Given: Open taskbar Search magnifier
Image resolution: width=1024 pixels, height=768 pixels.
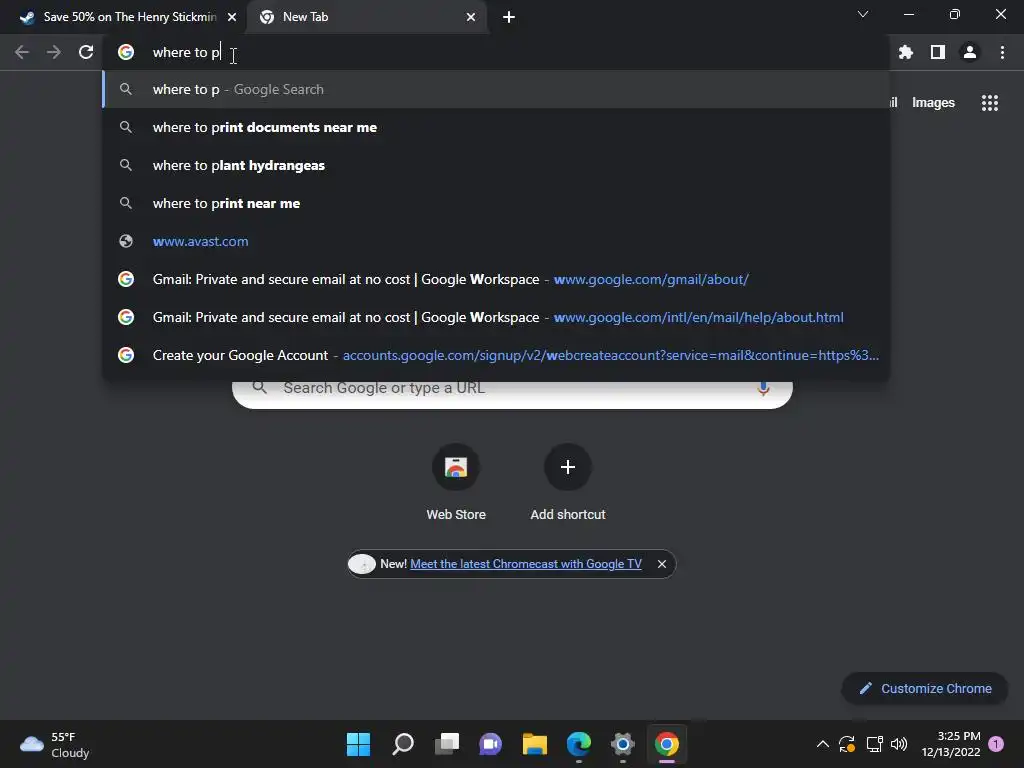Looking at the screenshot, I should click(403, 744).
